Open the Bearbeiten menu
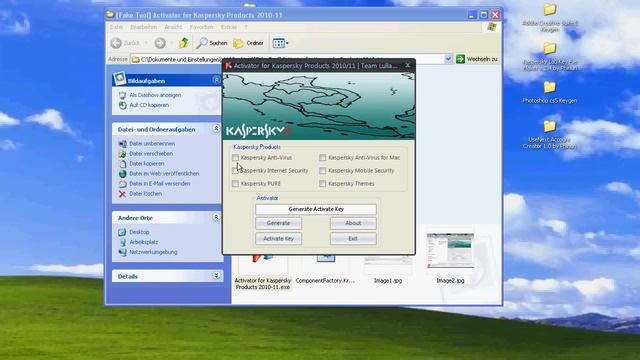Viewport: 640px width, 360px height. (x=143, y=27)
